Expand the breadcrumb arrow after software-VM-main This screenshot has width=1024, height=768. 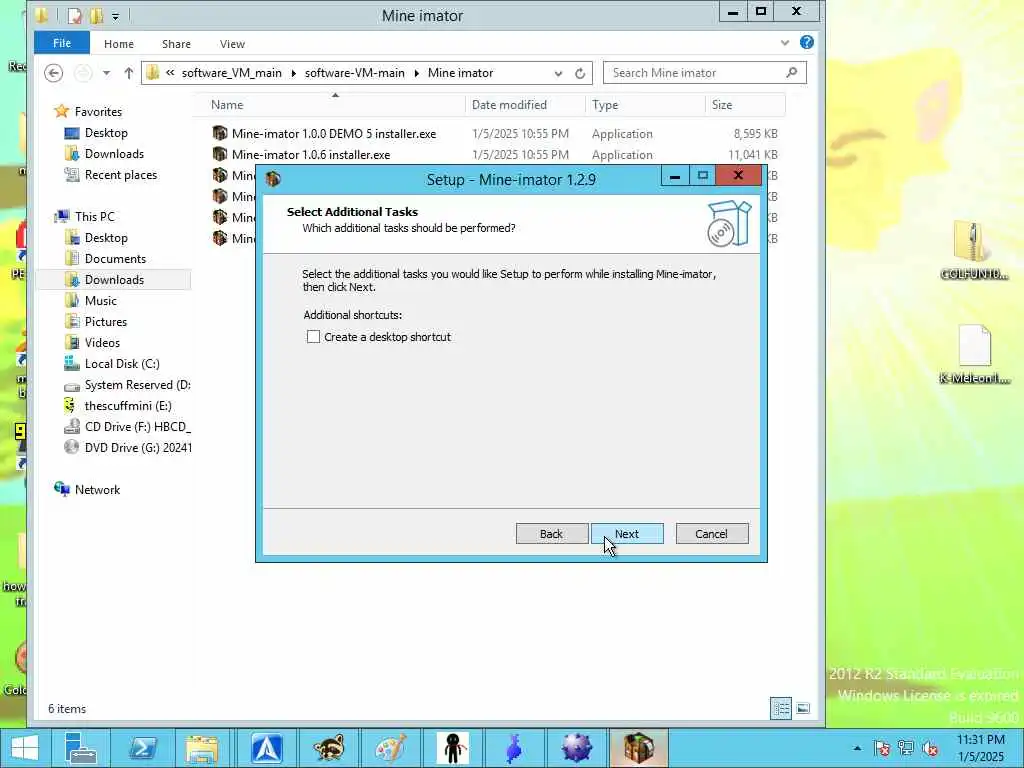click(x=417, y=73)
